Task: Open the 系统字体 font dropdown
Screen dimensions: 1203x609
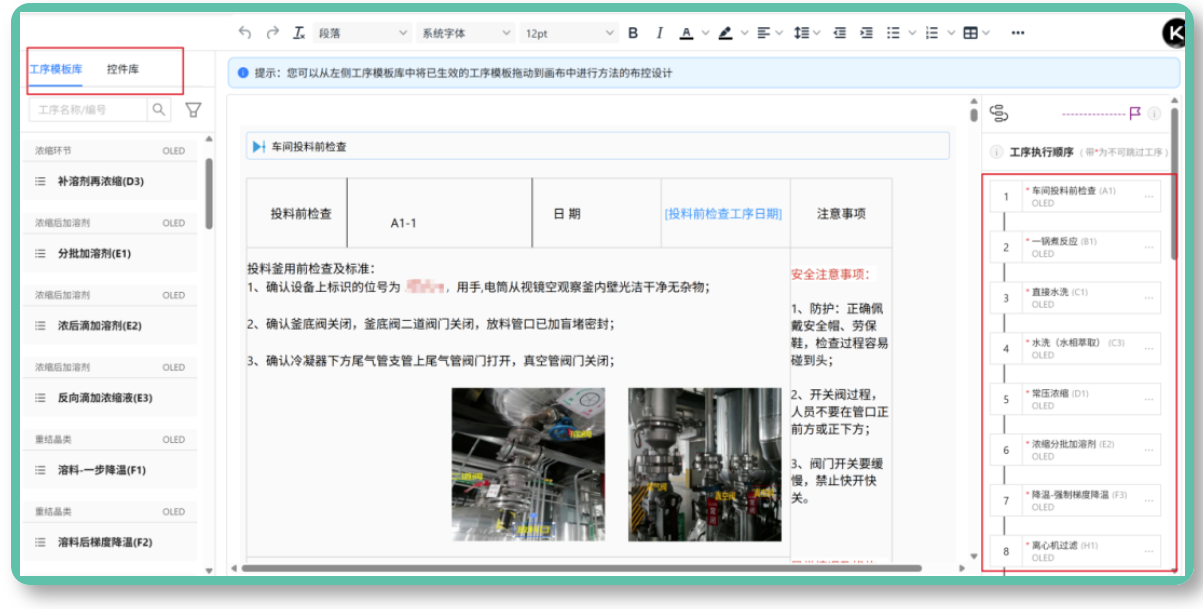Action: [466, 33]
